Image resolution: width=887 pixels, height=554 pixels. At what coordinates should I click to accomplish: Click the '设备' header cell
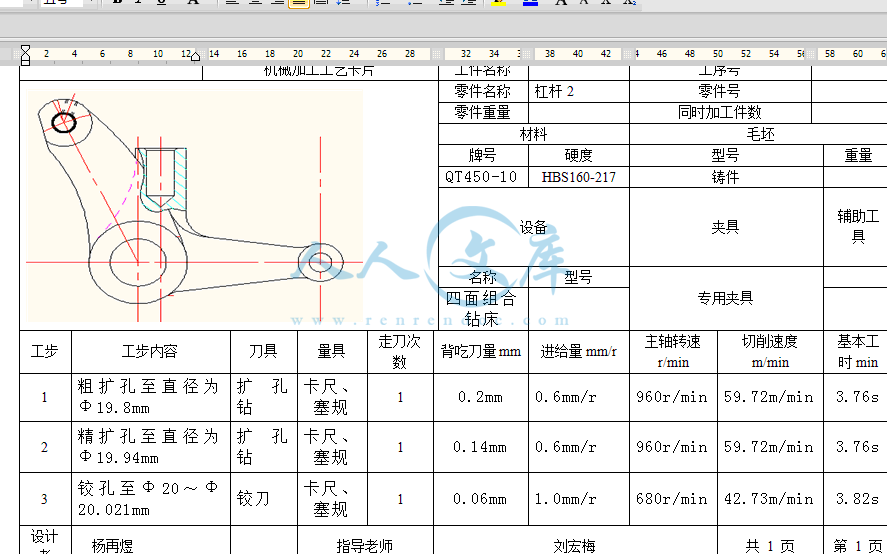(533, 227)
